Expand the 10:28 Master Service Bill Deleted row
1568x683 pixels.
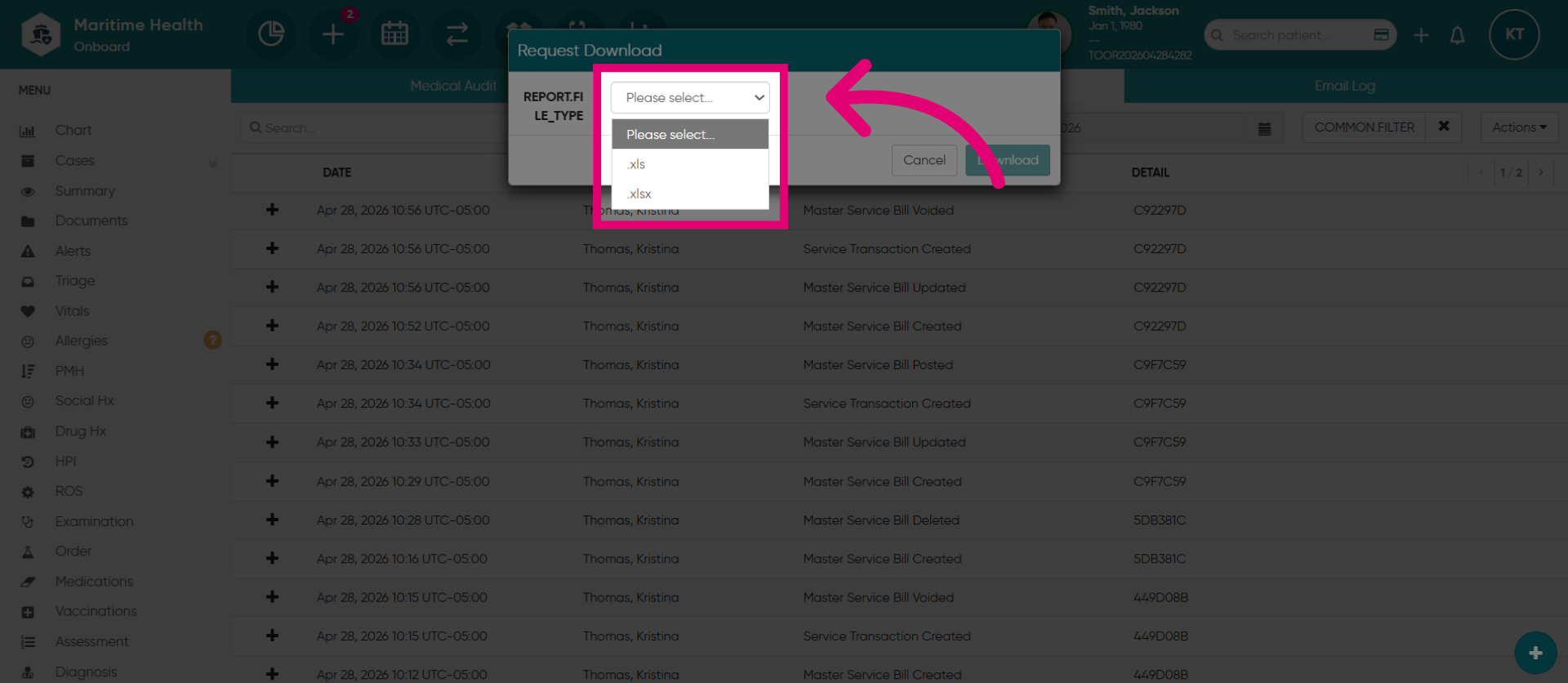click(272, 520)
